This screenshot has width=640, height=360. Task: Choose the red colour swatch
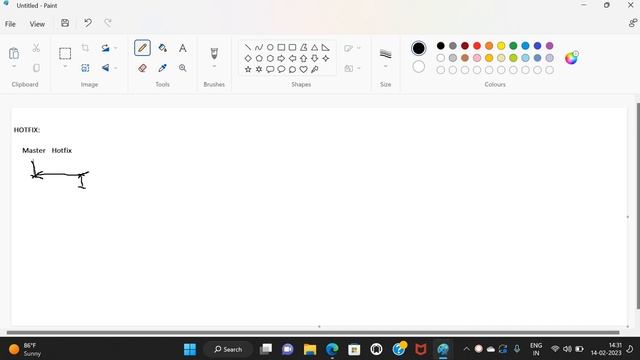pyautogui.click(x=477, y=46)
